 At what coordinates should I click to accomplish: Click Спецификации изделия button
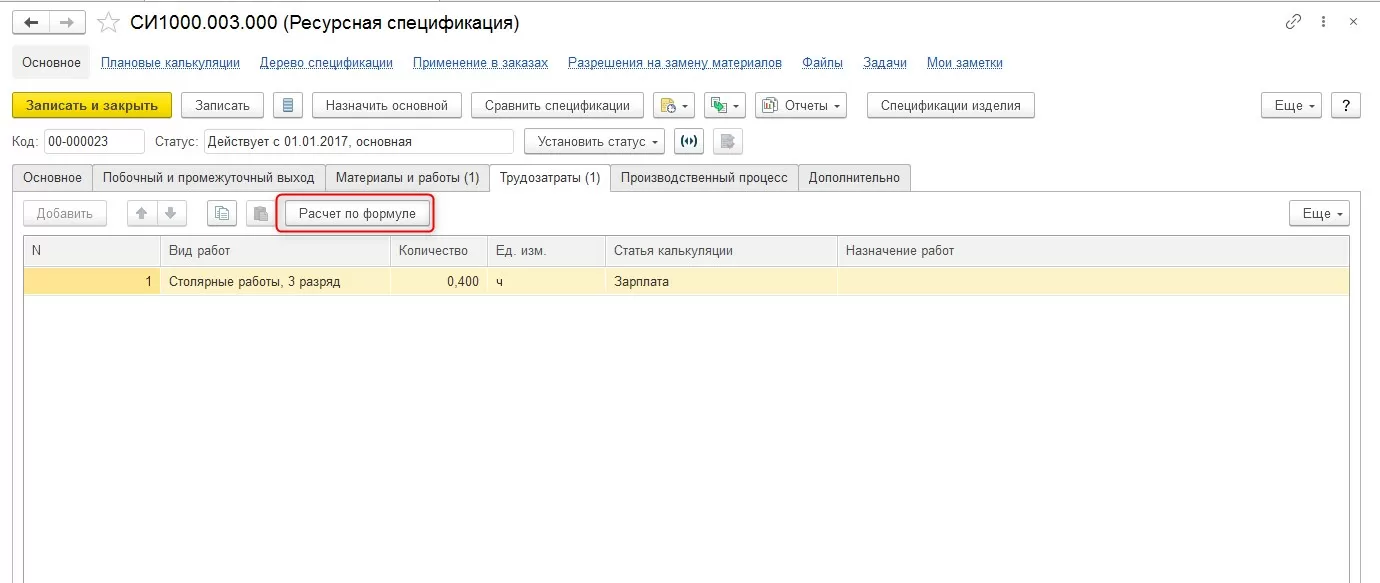pyautogui.click(x=951, y=105)
